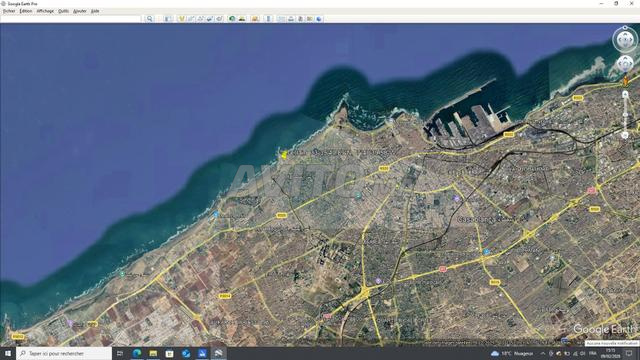Open the Fichier menu

(x=9, y=11)
